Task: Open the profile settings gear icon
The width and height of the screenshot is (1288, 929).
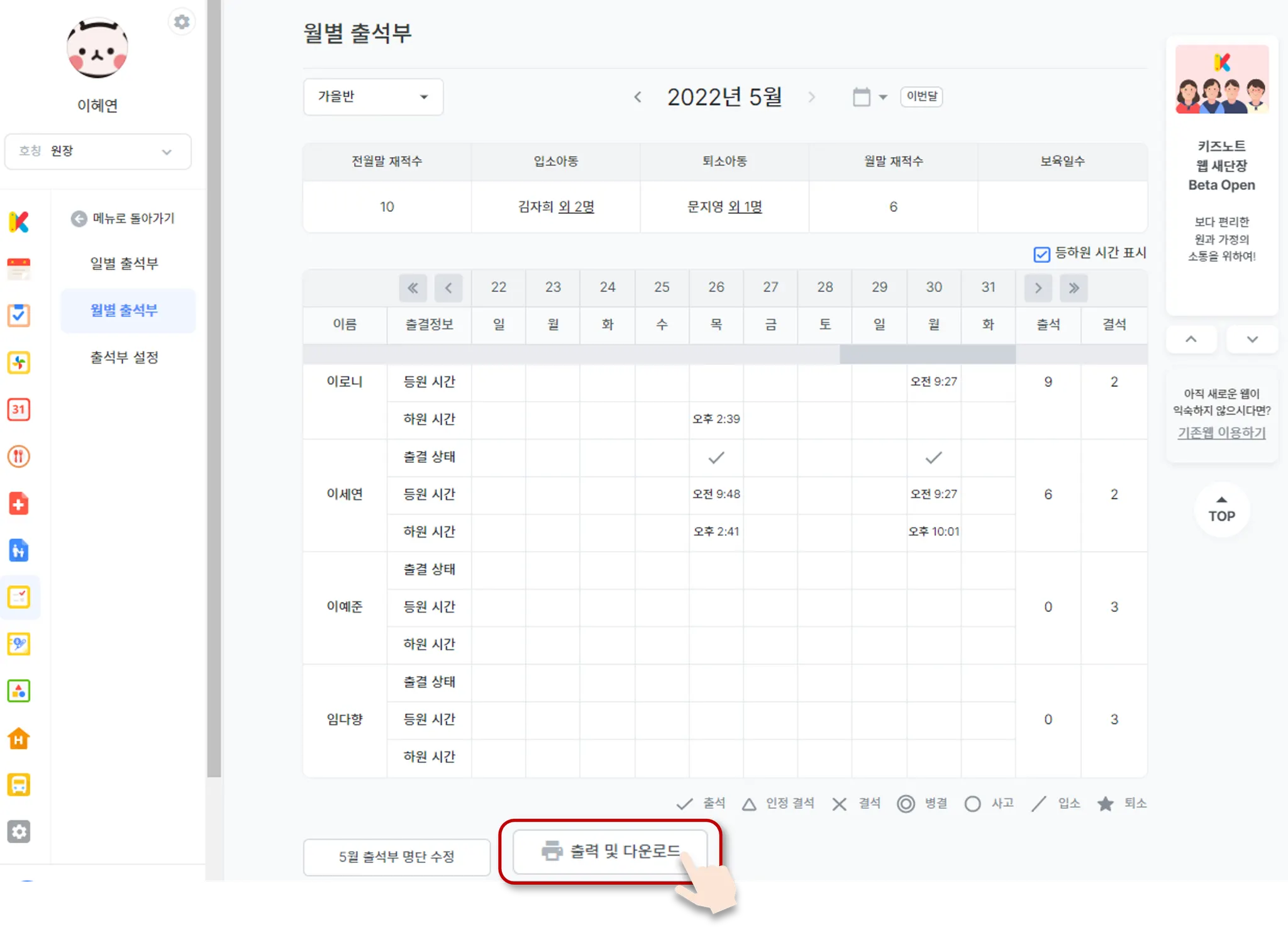Action: [x=182, y=22]
